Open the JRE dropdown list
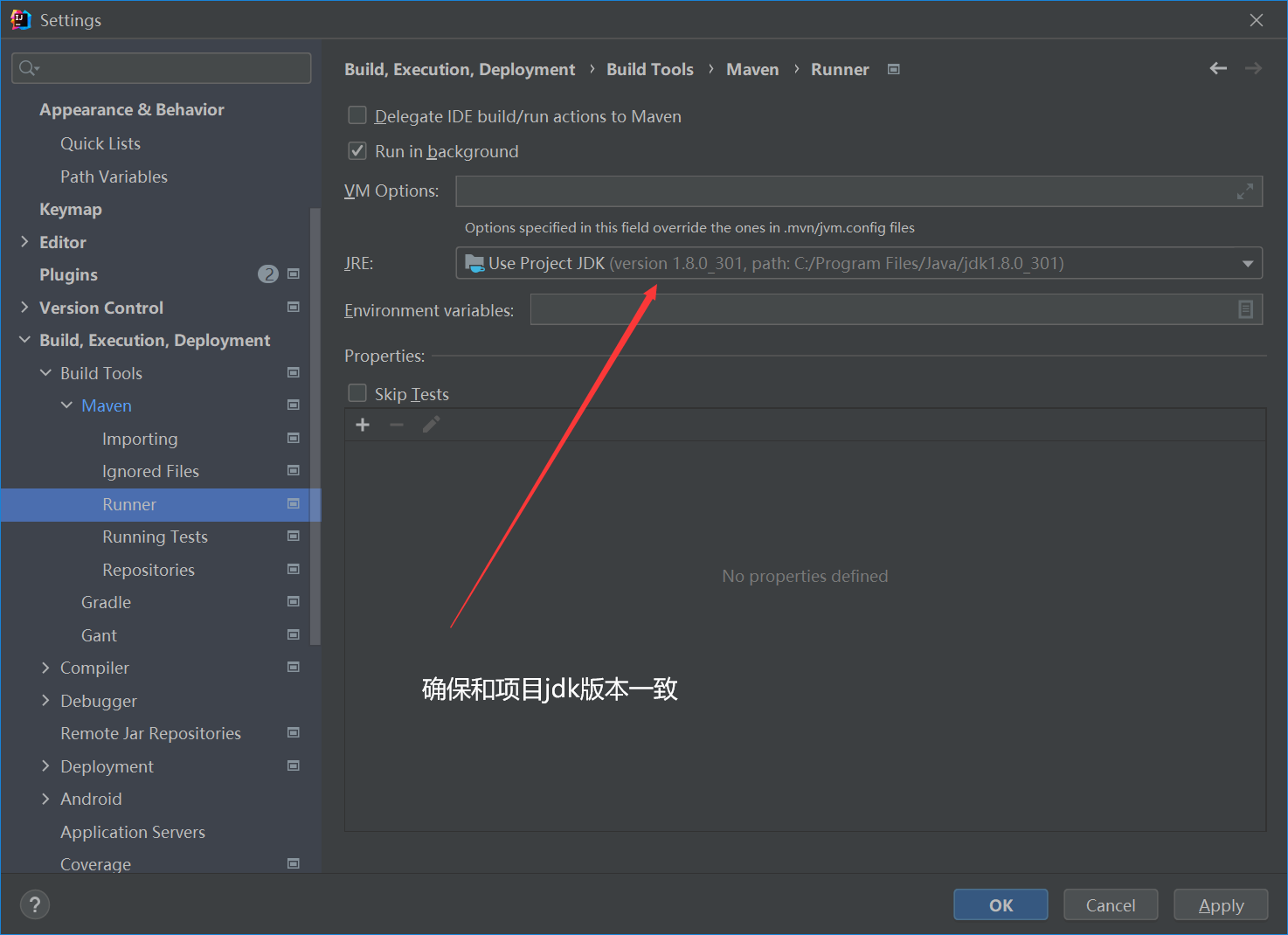 tap(1247, 263)
